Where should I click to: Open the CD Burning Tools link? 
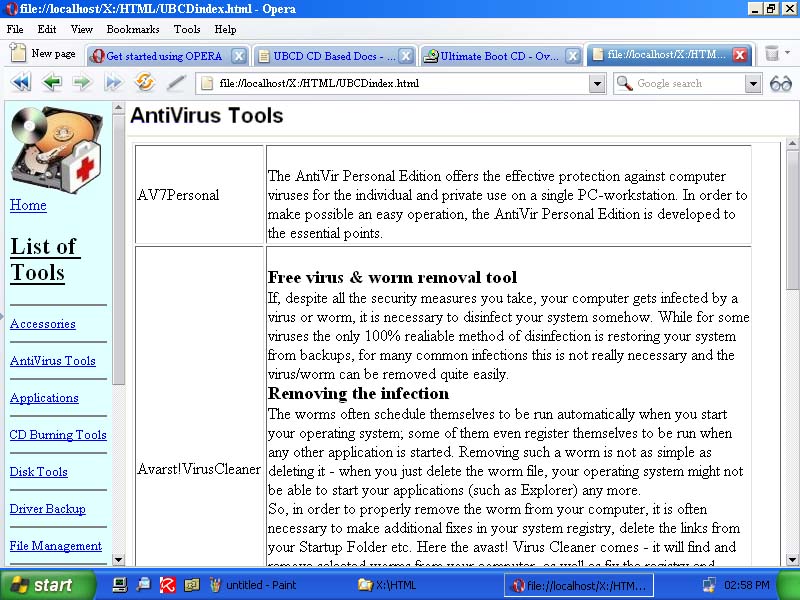click(58, 435)
